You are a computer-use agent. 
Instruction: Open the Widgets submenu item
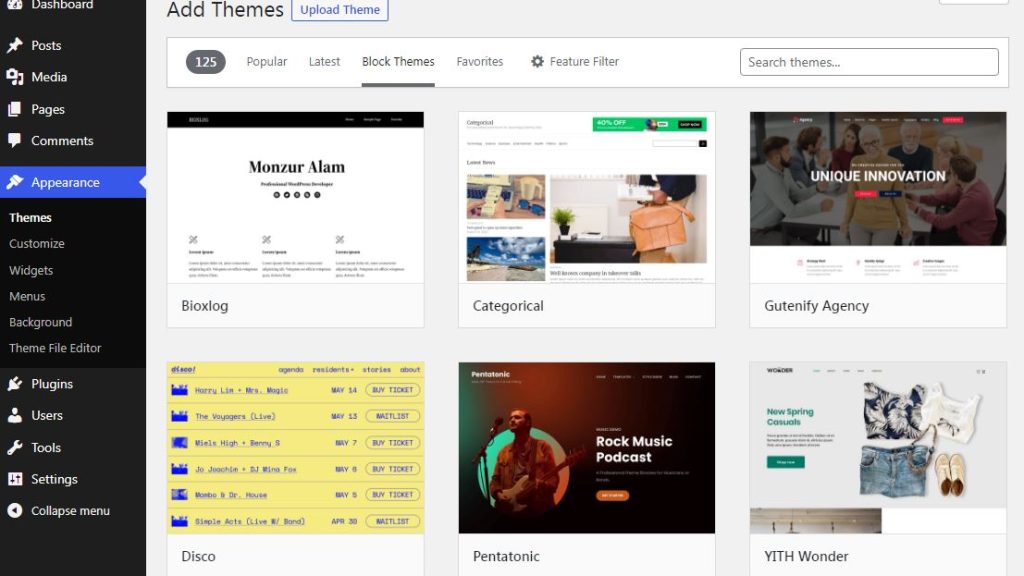(31, 270)
